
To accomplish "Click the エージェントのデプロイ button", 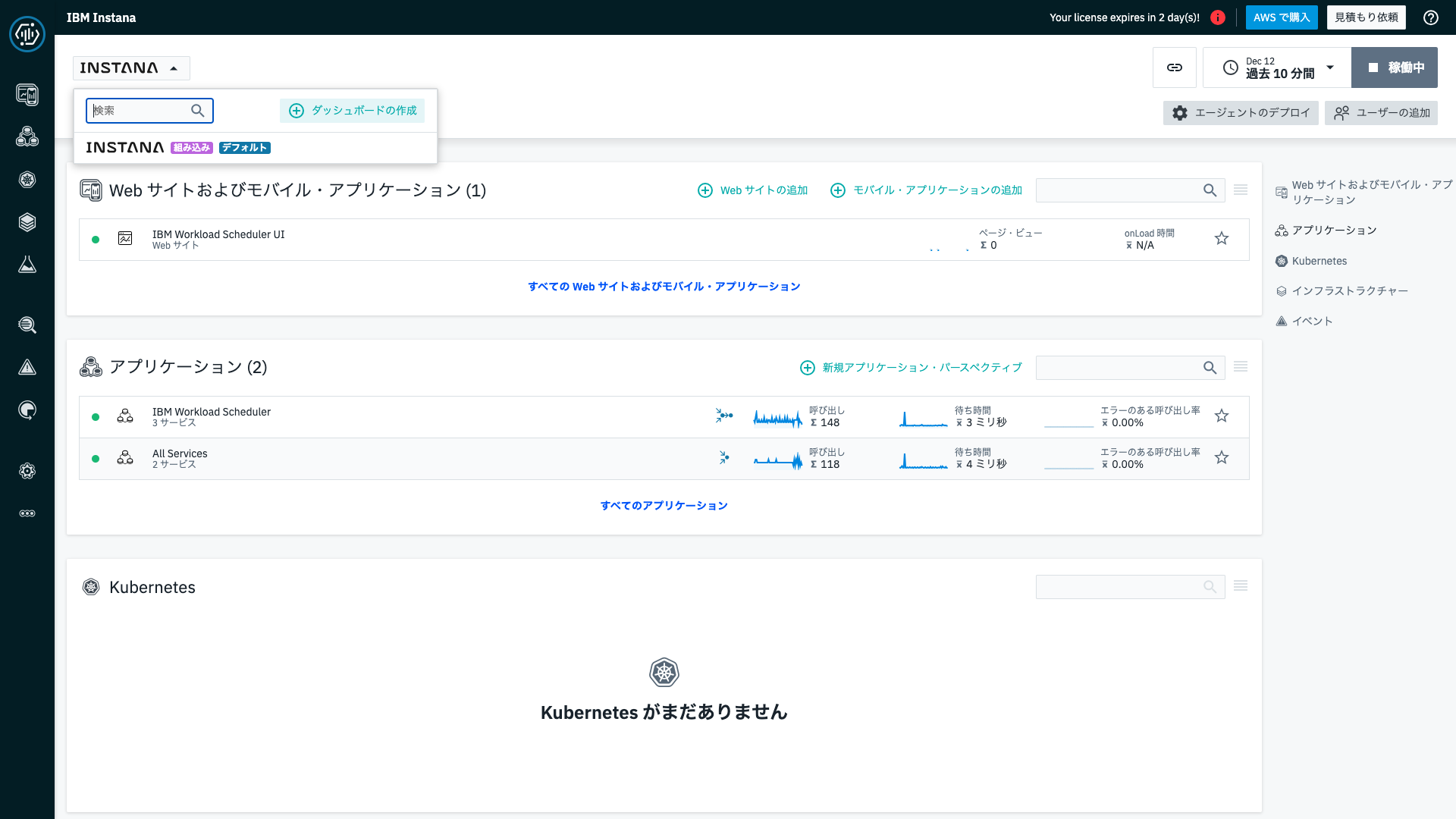I will [x=1240, y=112].
